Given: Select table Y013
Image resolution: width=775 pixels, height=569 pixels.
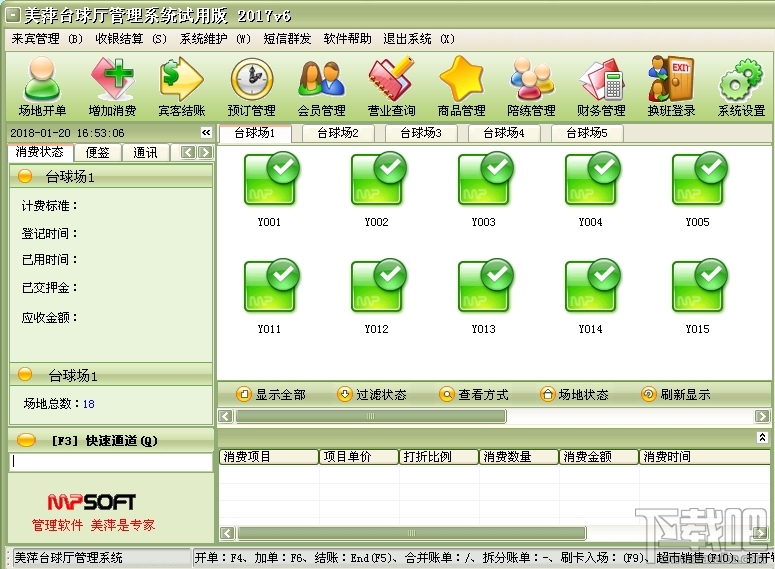Looking at the screenshot, I should (484, 297).
